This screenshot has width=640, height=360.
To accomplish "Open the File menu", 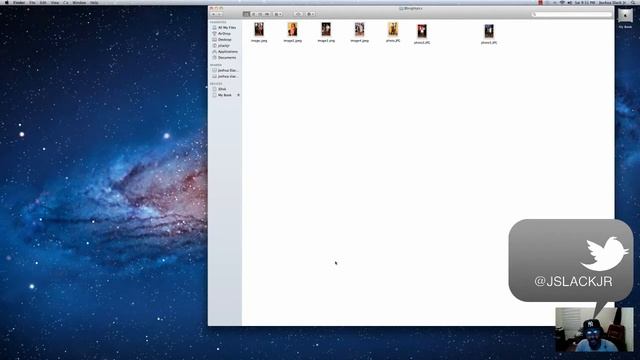I will (32, 2).
